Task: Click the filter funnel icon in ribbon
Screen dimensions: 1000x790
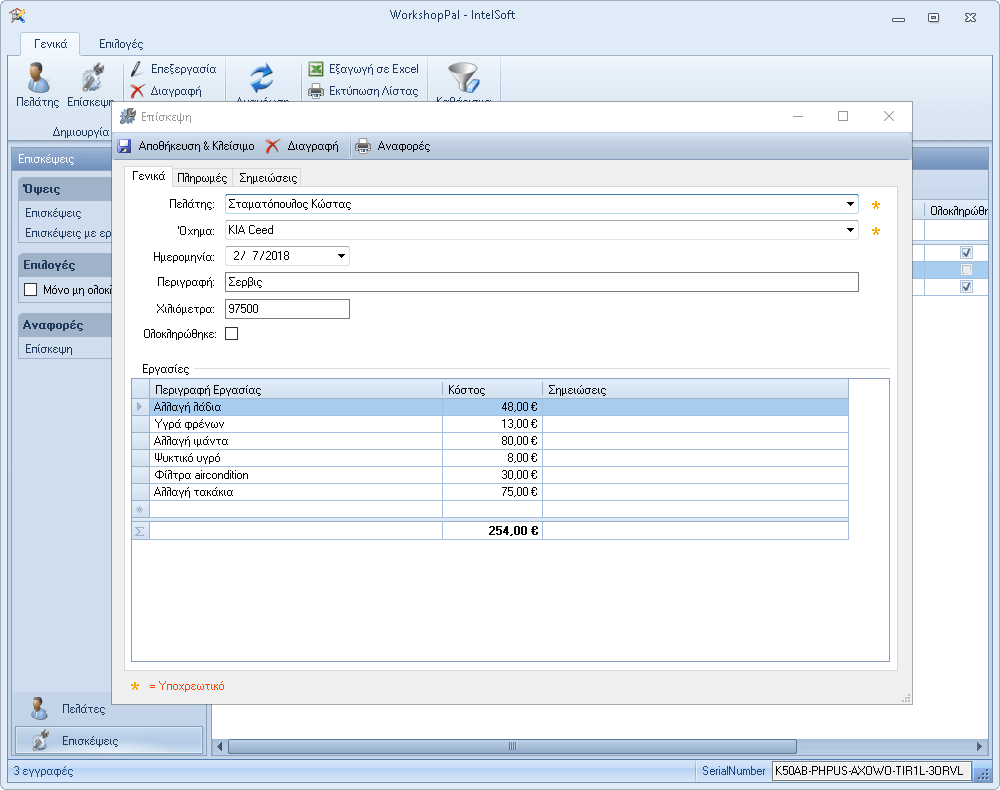Action: point(463,78)
